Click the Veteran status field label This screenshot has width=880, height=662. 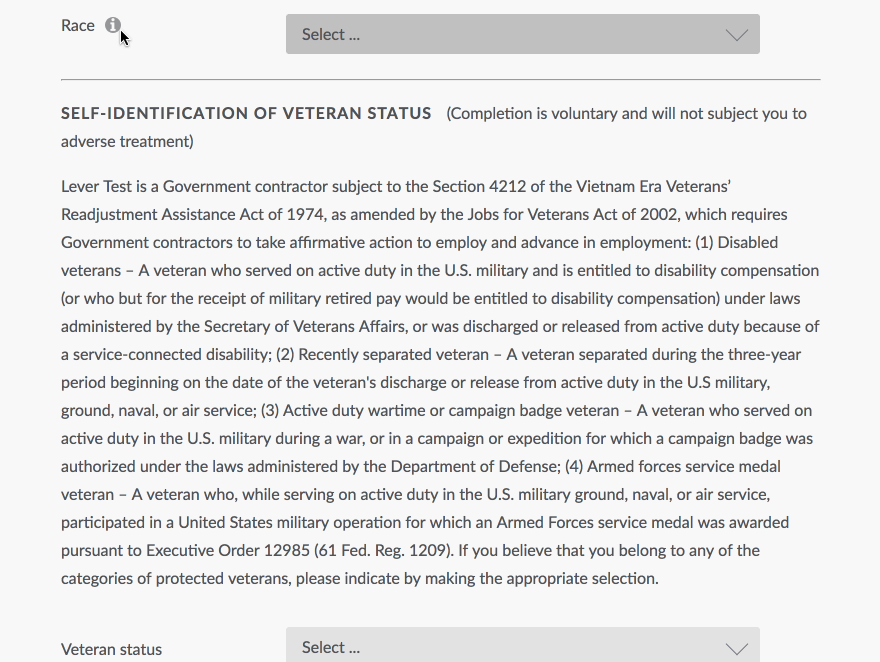[111, 649]
